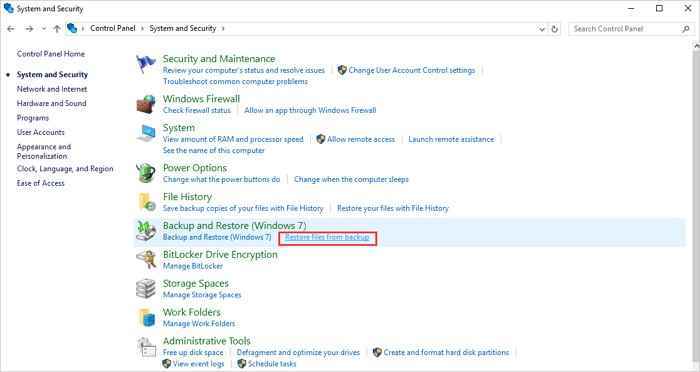The width and height of the screenshot is (700, 372).
Task: Expand the chevron after Control Panel breadcrumb
Action: point(142,29)
